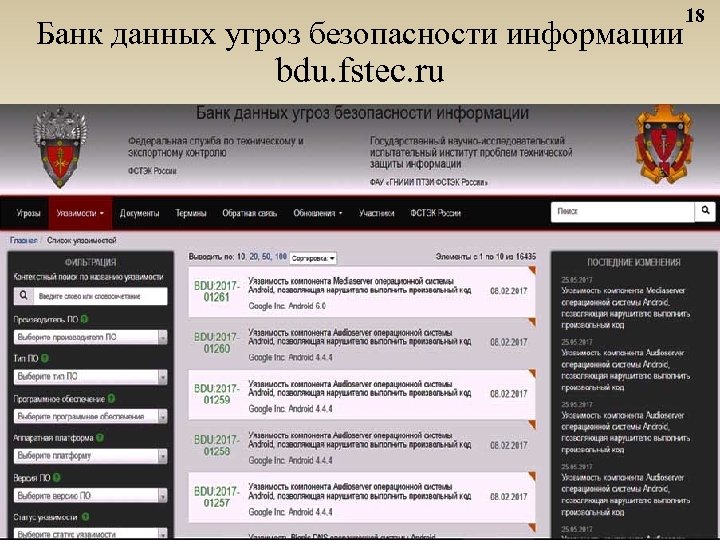Screen dimensions: 720x540
Task: Click Google Inc. Android 6.0 text
Action: [x=287, y=306]
